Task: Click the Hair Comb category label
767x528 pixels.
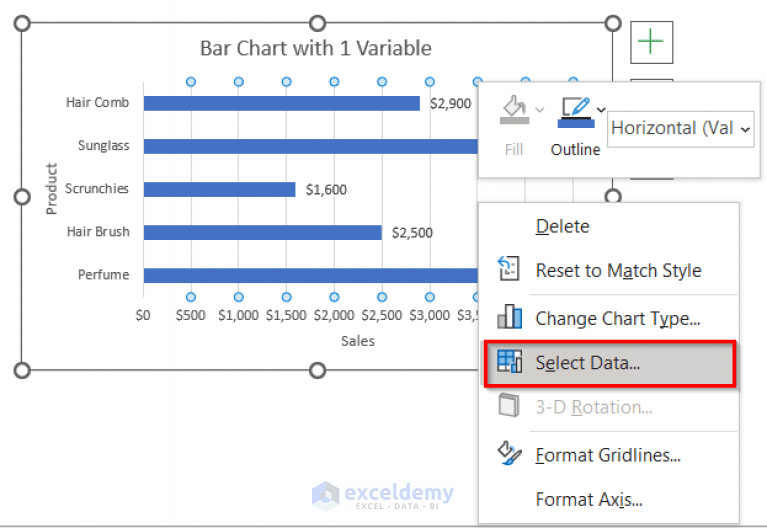Action: (98, 102)
